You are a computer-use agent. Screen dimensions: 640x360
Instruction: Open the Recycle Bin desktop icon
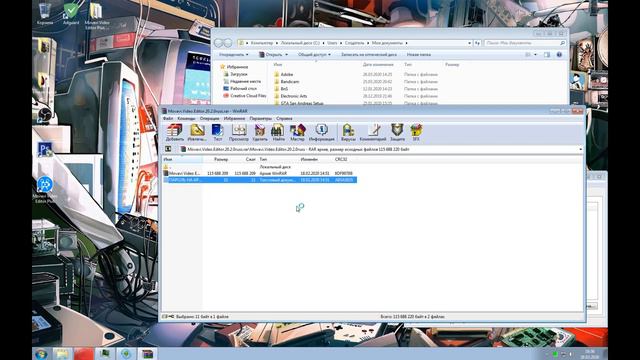coord(45,13)
